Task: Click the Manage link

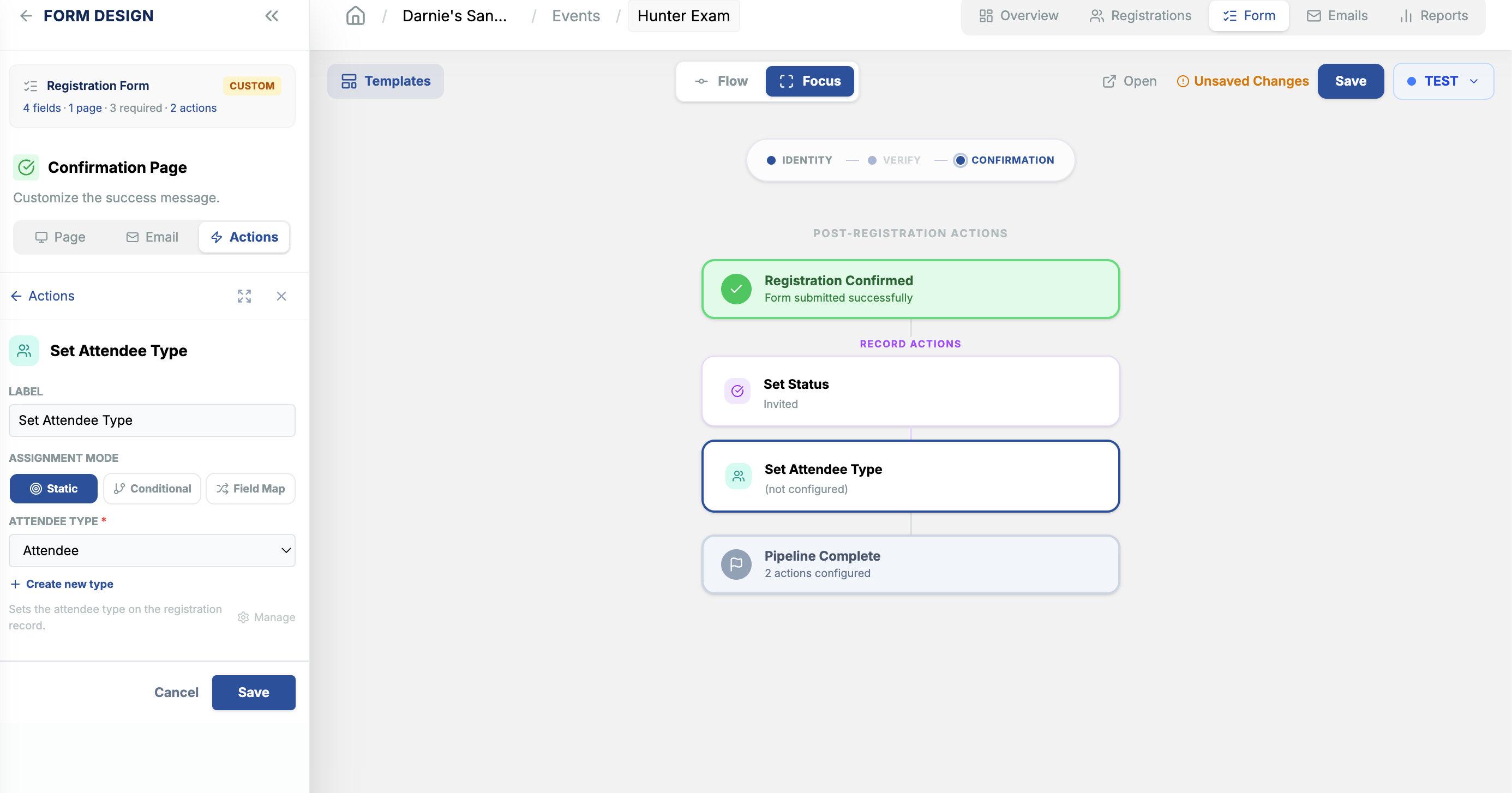Action: (266, 617)
